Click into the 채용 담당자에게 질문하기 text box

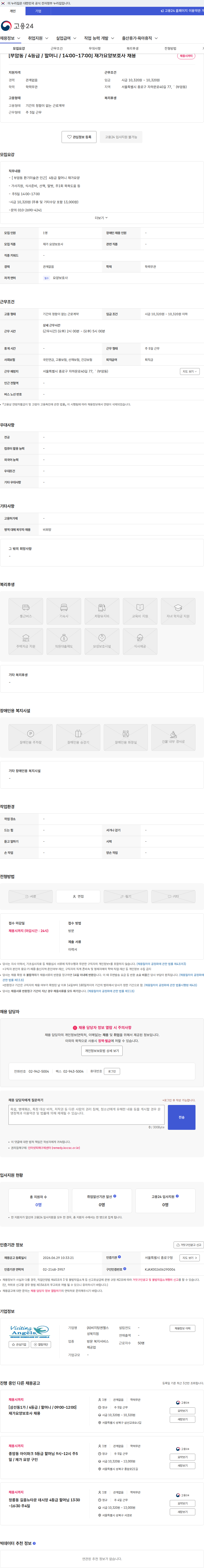point(86,1115)
